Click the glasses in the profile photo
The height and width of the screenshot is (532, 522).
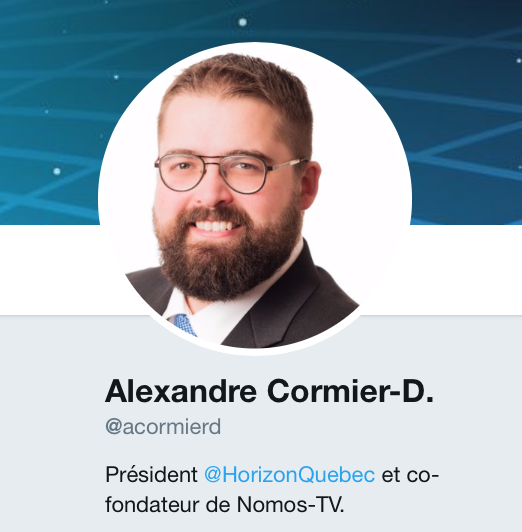[x=231, y=173]
